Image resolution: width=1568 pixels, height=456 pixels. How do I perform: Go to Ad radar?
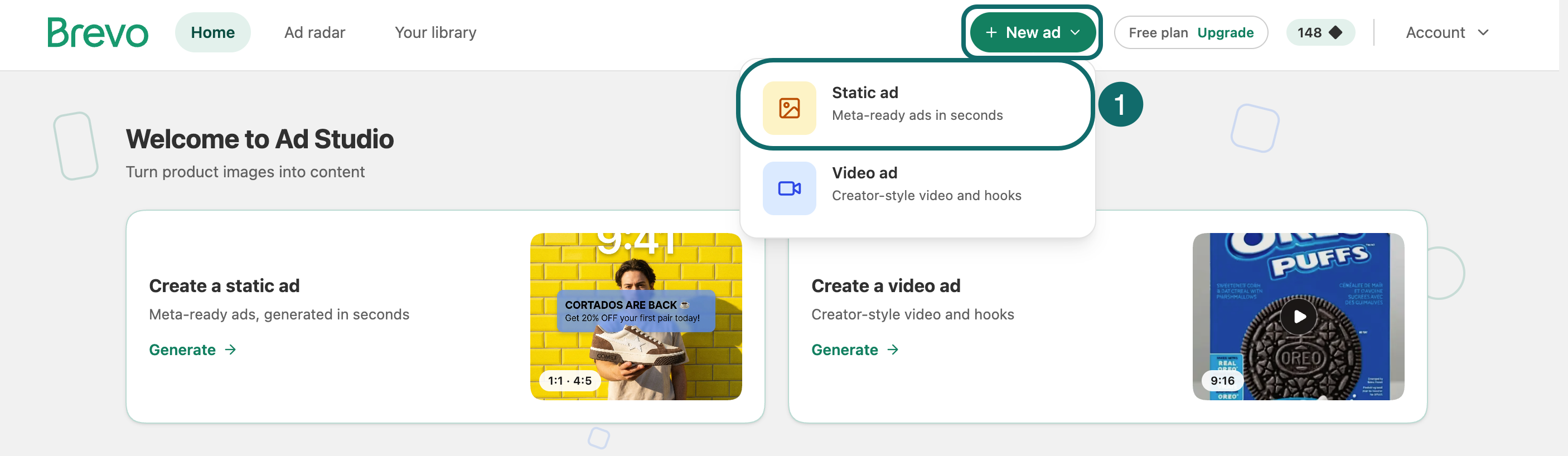click(314, 32)
